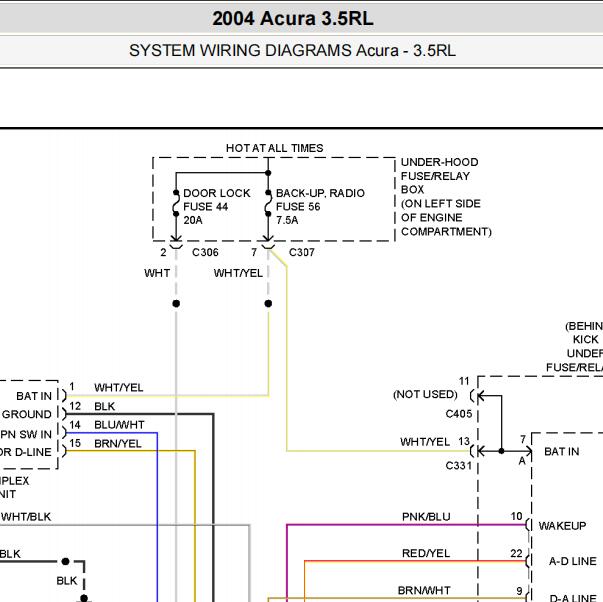The height and width of the screenshot is (602, 603).
Task: Click the 2004 Acura 3.5RL title
Action: 293,18
